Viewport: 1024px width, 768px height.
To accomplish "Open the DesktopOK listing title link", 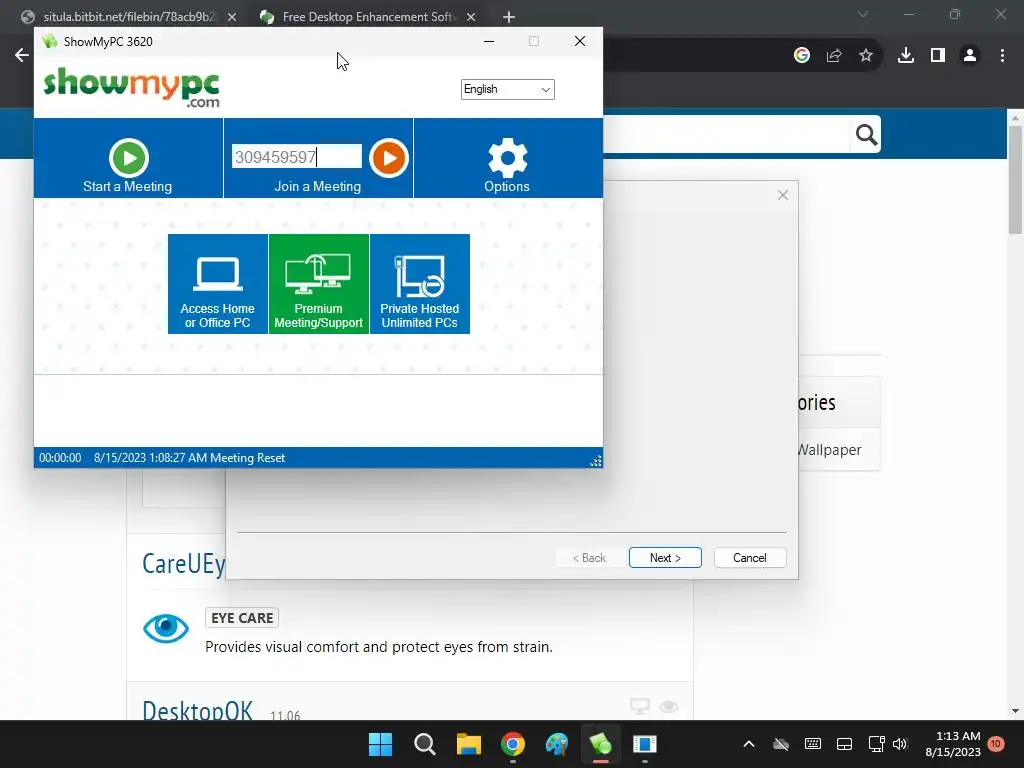I will [197, 710].
